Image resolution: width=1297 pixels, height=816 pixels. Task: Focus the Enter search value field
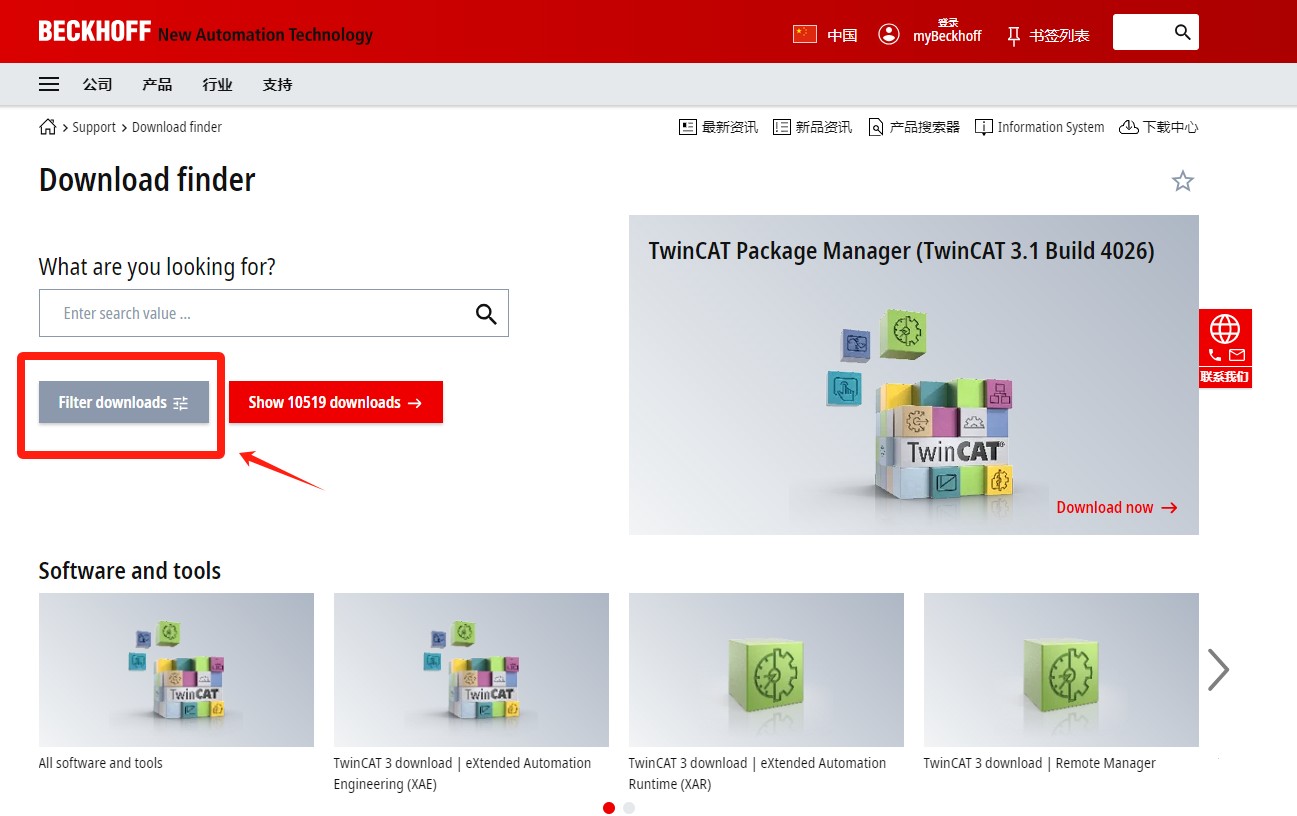pos(274,313)
